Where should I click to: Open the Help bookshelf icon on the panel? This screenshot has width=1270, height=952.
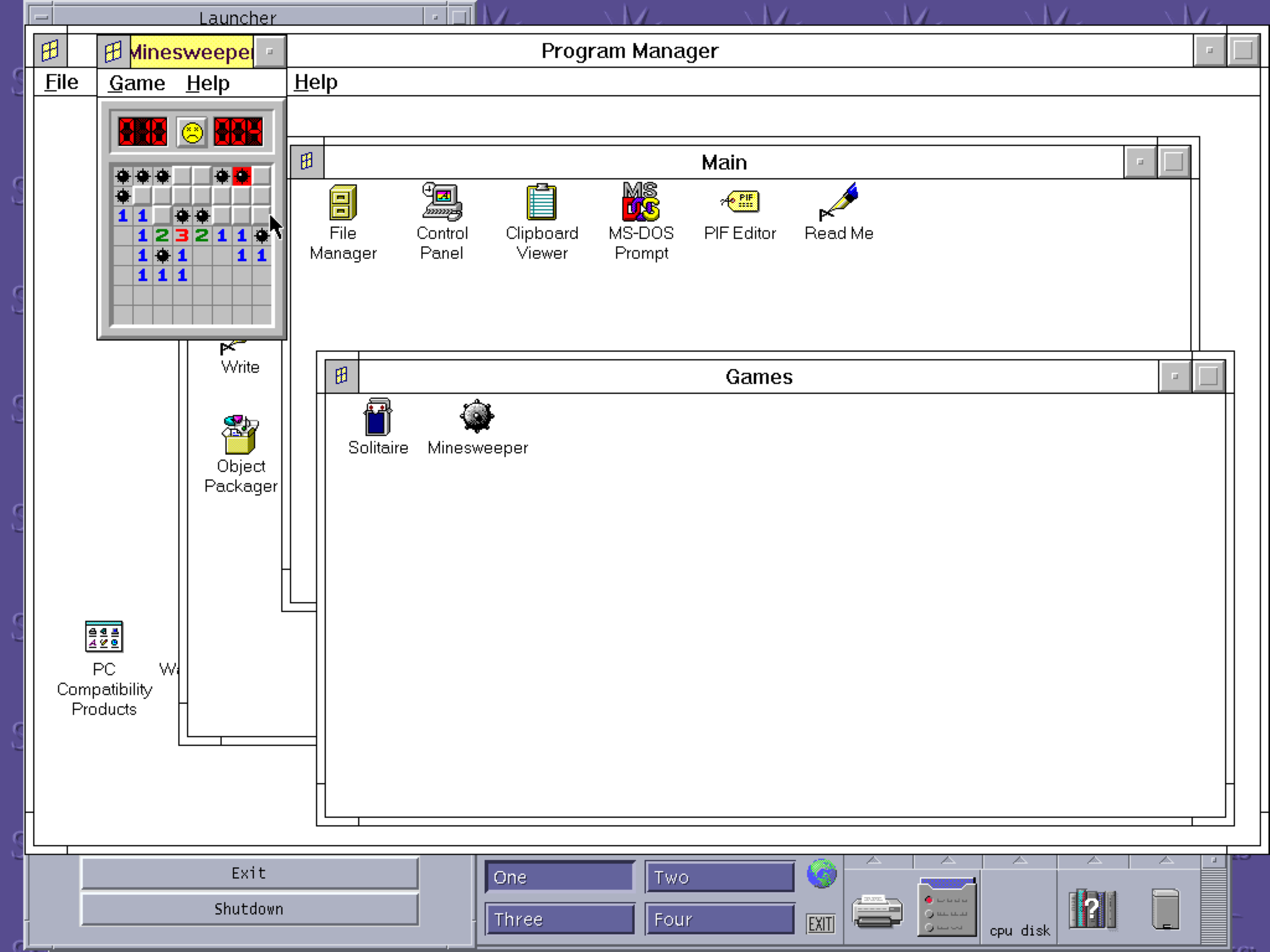[x=1093, y=909]
